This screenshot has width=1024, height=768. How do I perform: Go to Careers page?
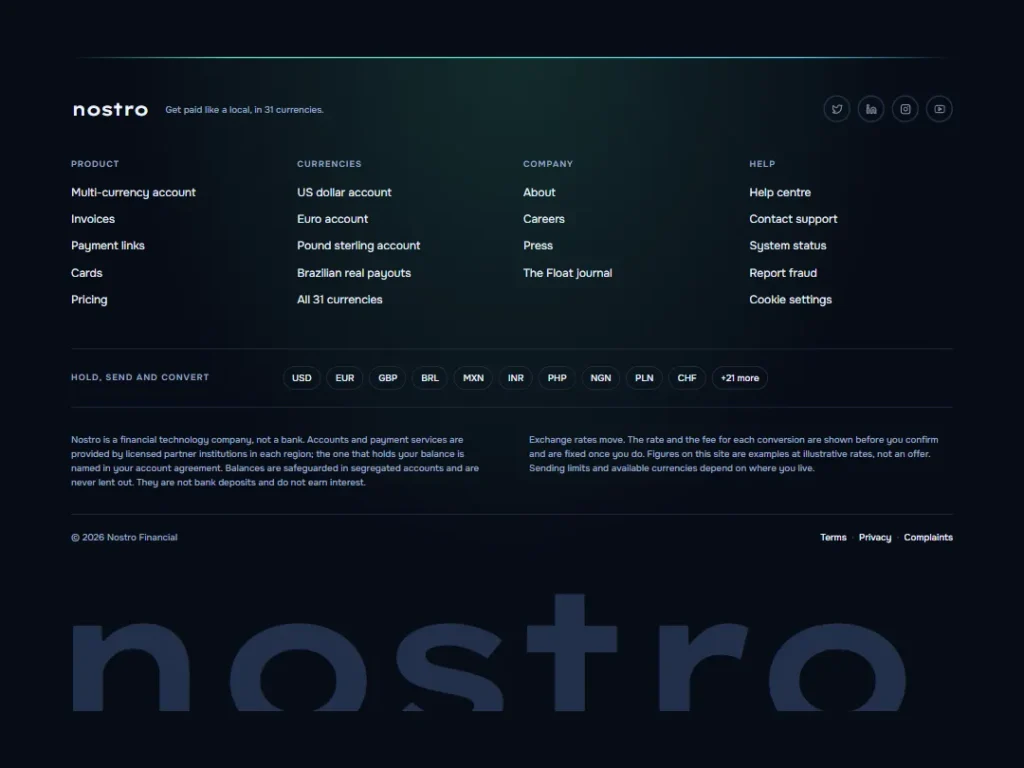(544, 219)
